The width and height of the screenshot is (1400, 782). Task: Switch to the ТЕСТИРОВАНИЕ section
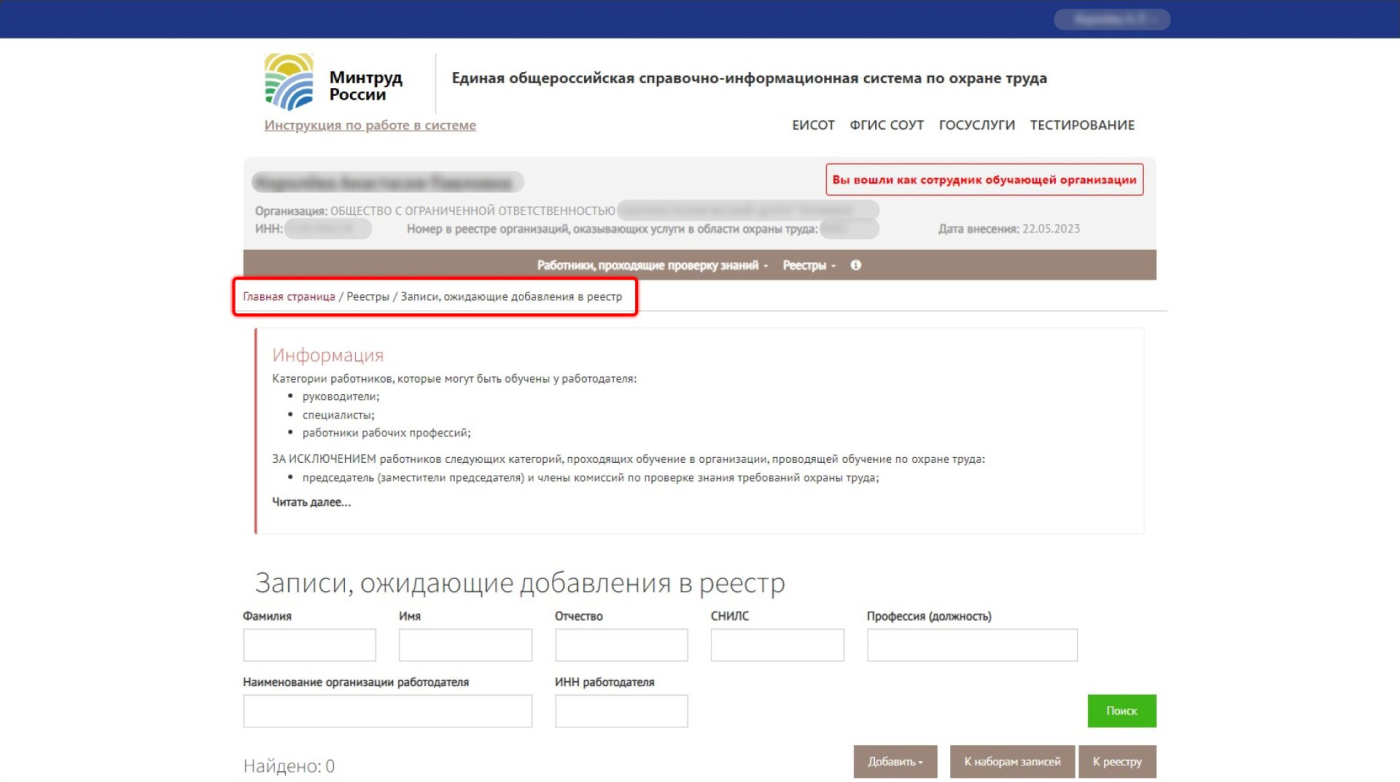[x=1082, y=125]
